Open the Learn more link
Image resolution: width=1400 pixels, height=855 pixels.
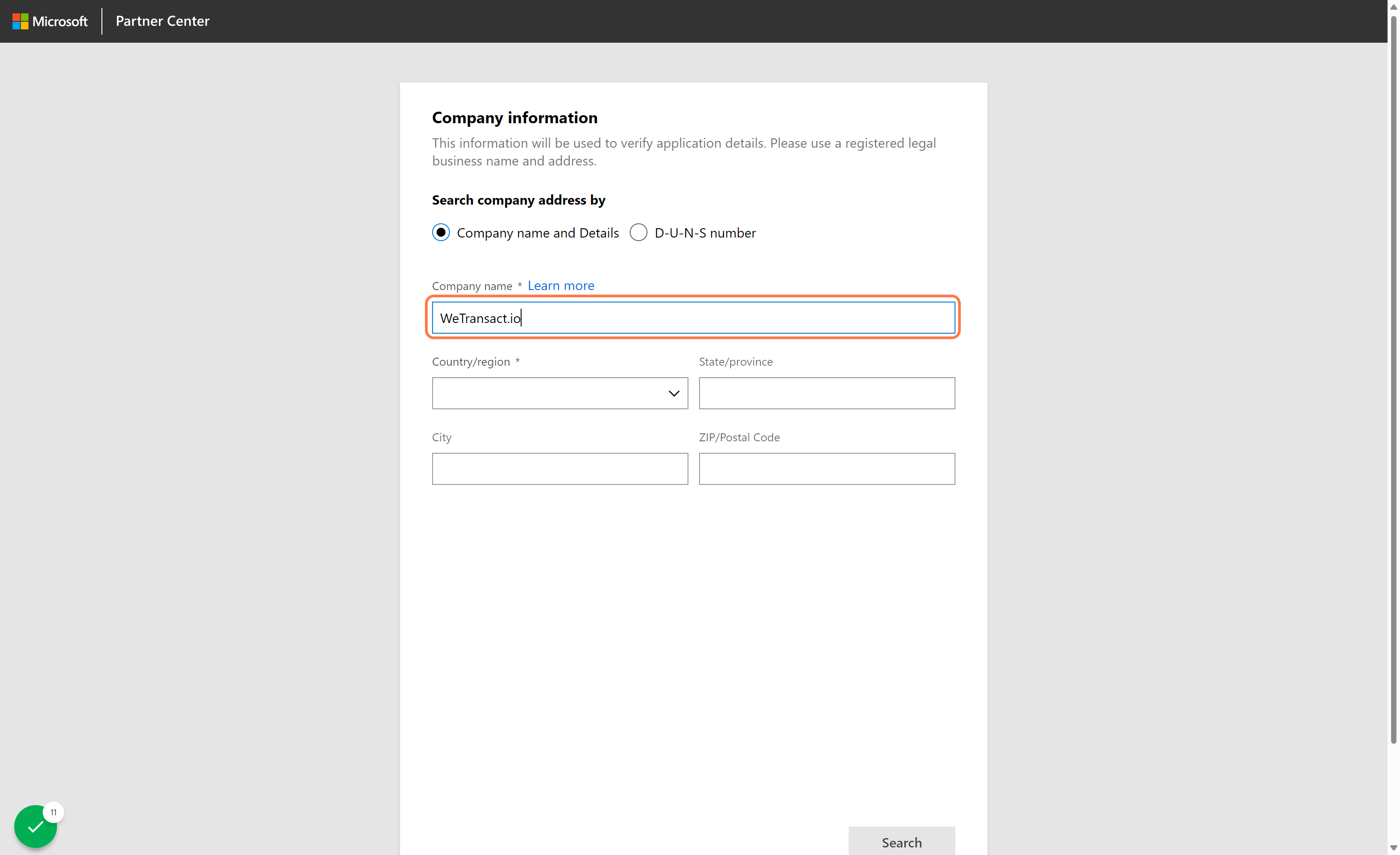click(x=561, y=285)
